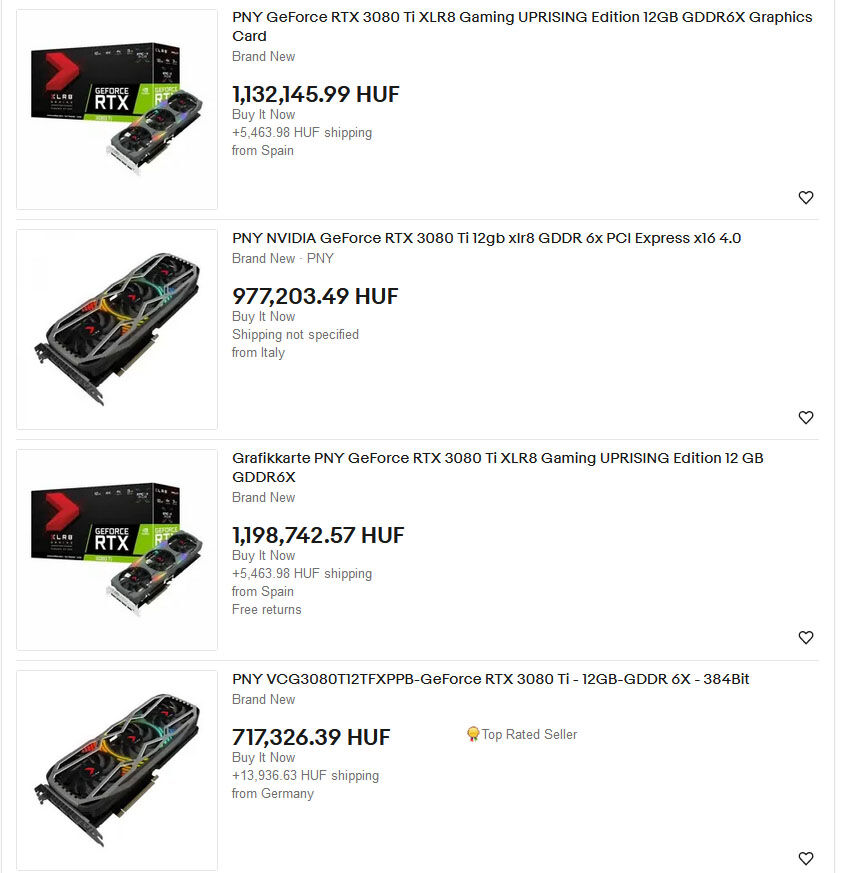Click first listing boxed GPU thumbnail
The height and width of the screenshot is (873, 849).
(117, 110)
